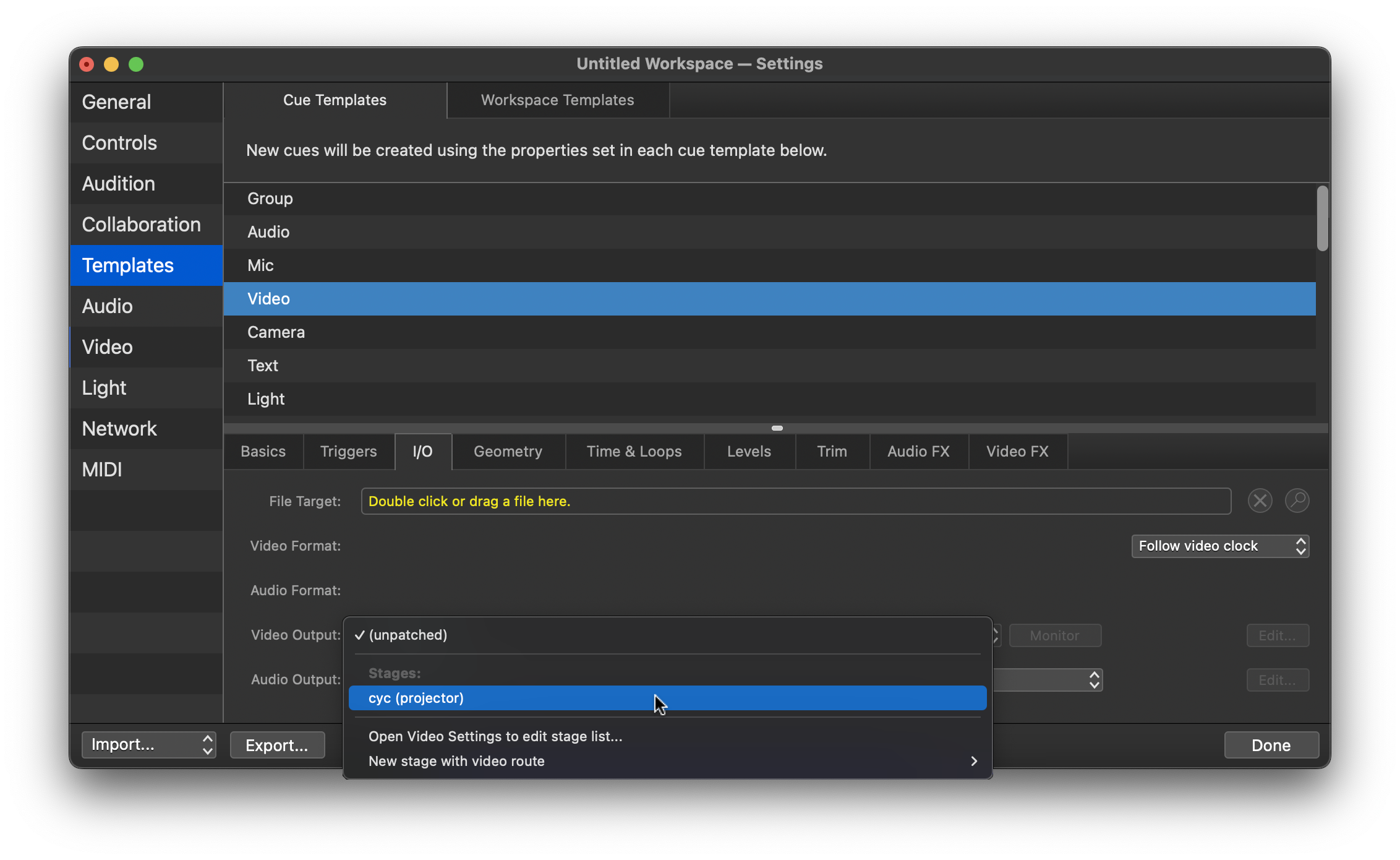The image size is (1400, 860).
Task: Select the Light cue template row
Action: pyautogui.click(x=770, y=399)
